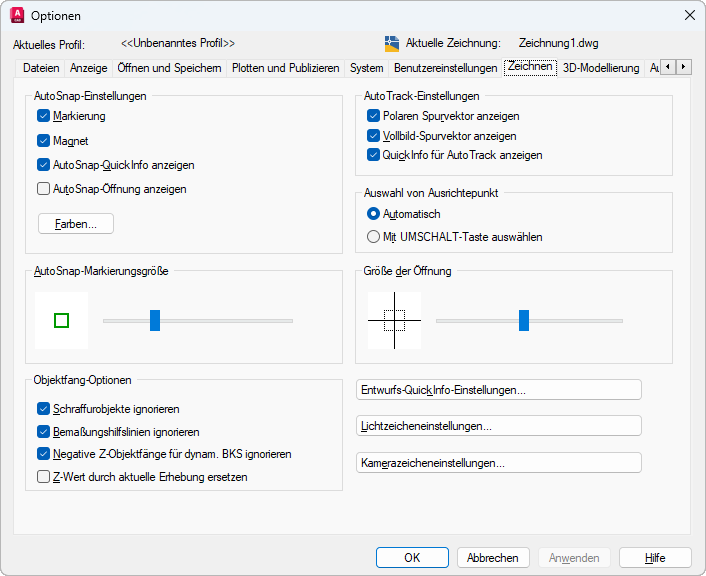Click the AutoCAD application icon in title bar

16,15
